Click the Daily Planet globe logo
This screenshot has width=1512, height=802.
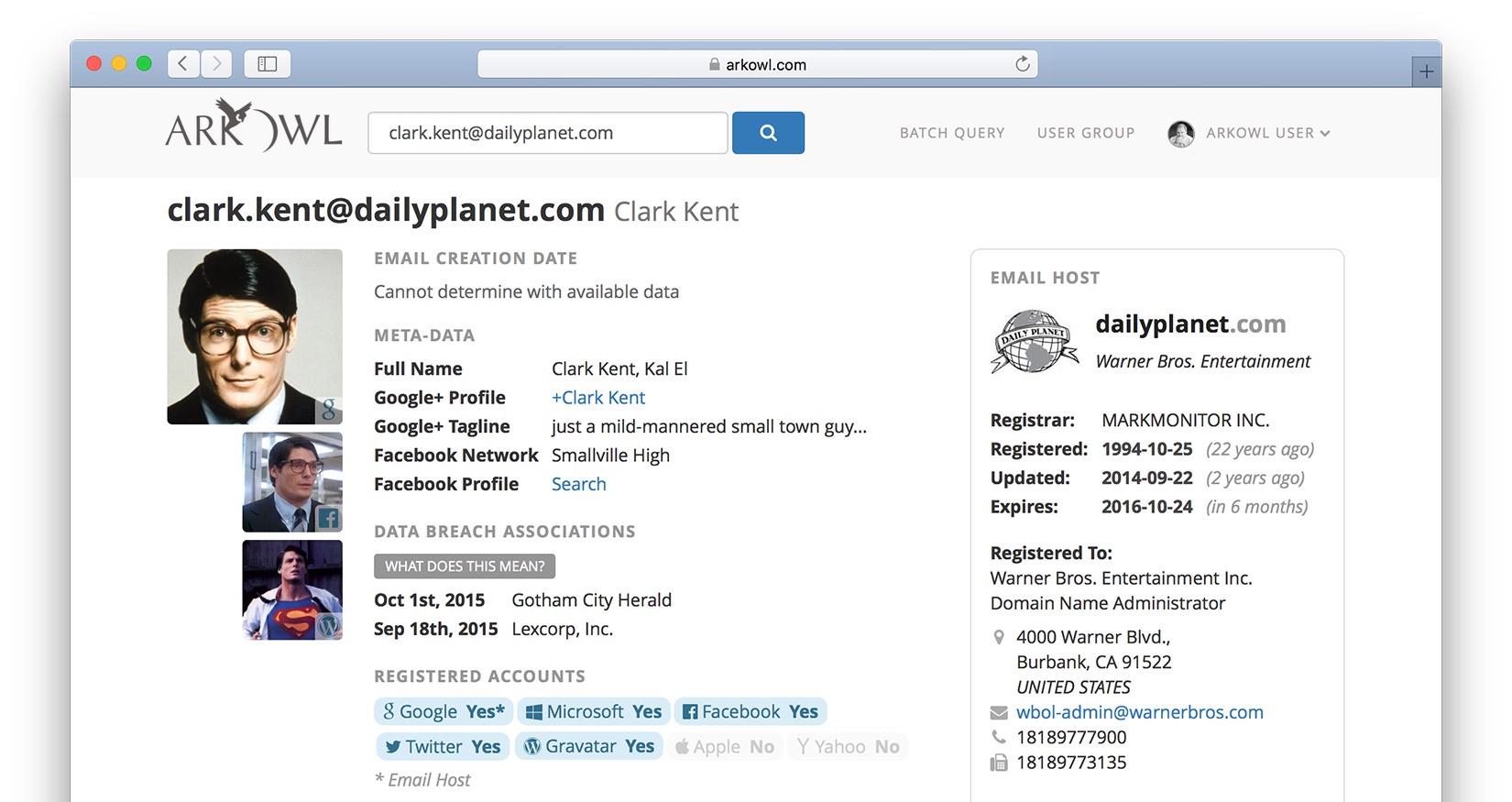pyautogui.click(x=1035, y=343)
